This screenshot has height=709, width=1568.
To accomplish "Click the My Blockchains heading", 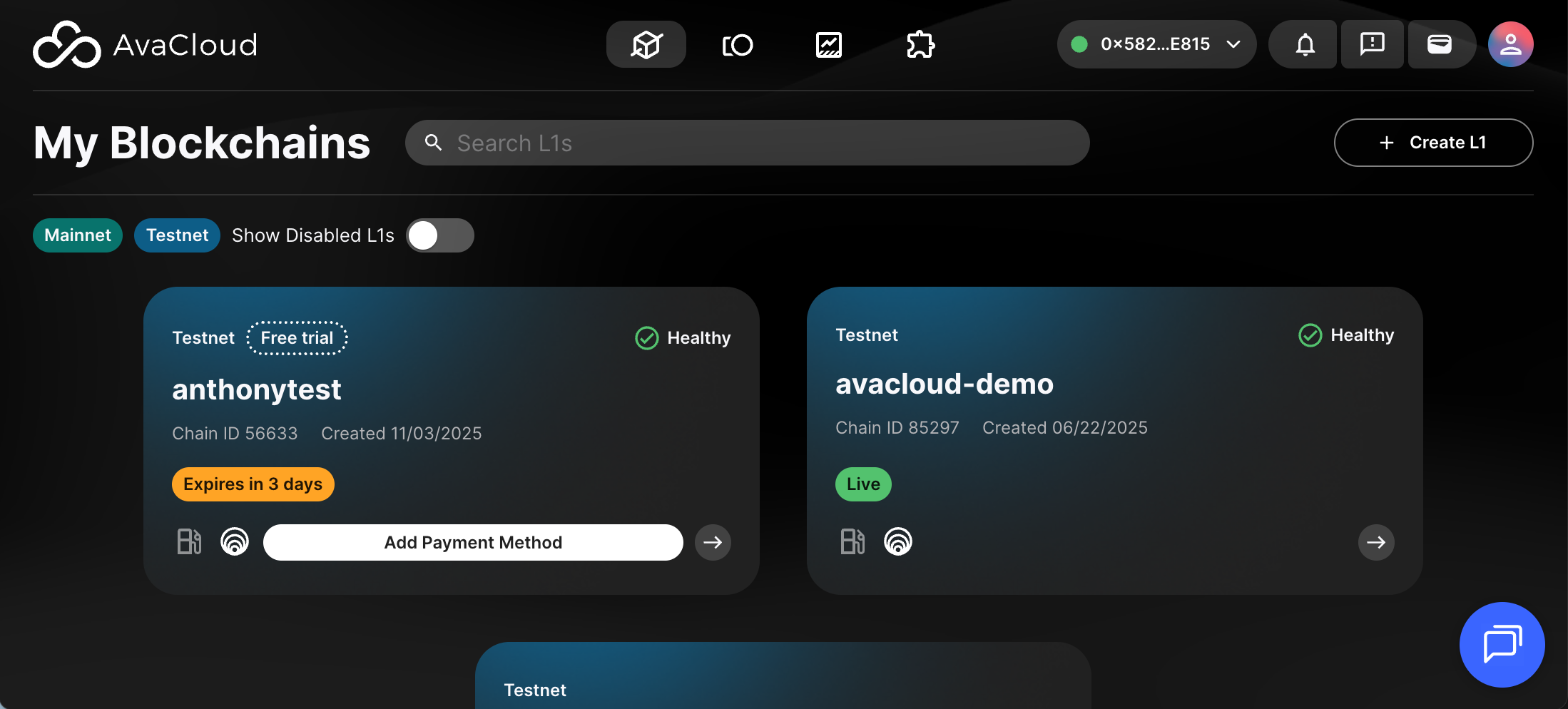I will (x=202, y=143).
